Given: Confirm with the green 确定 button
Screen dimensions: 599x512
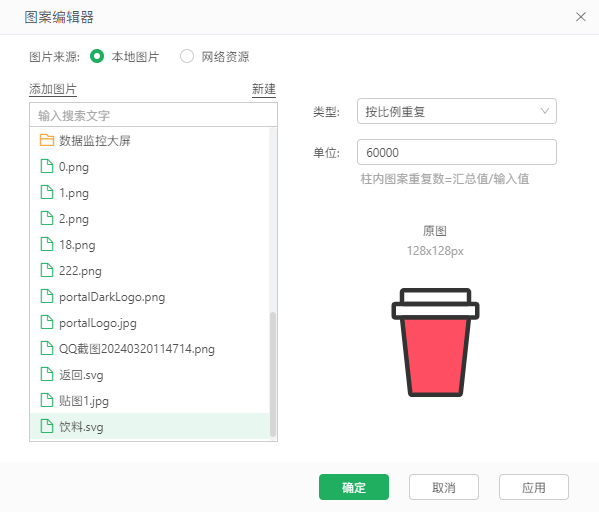Looking at the screenshot, I should point(354,487).
